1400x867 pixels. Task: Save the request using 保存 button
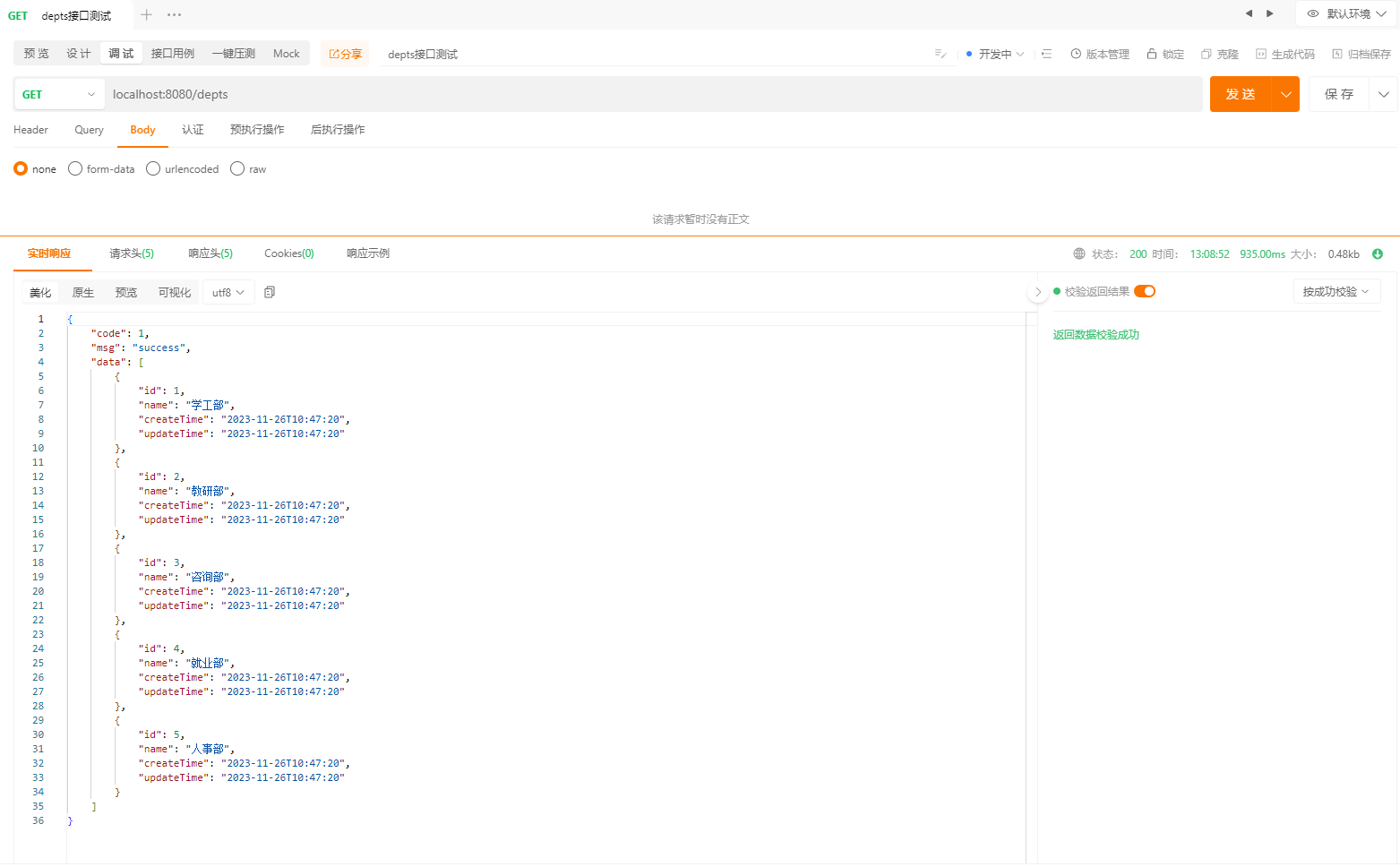[x=1339, y=93]
